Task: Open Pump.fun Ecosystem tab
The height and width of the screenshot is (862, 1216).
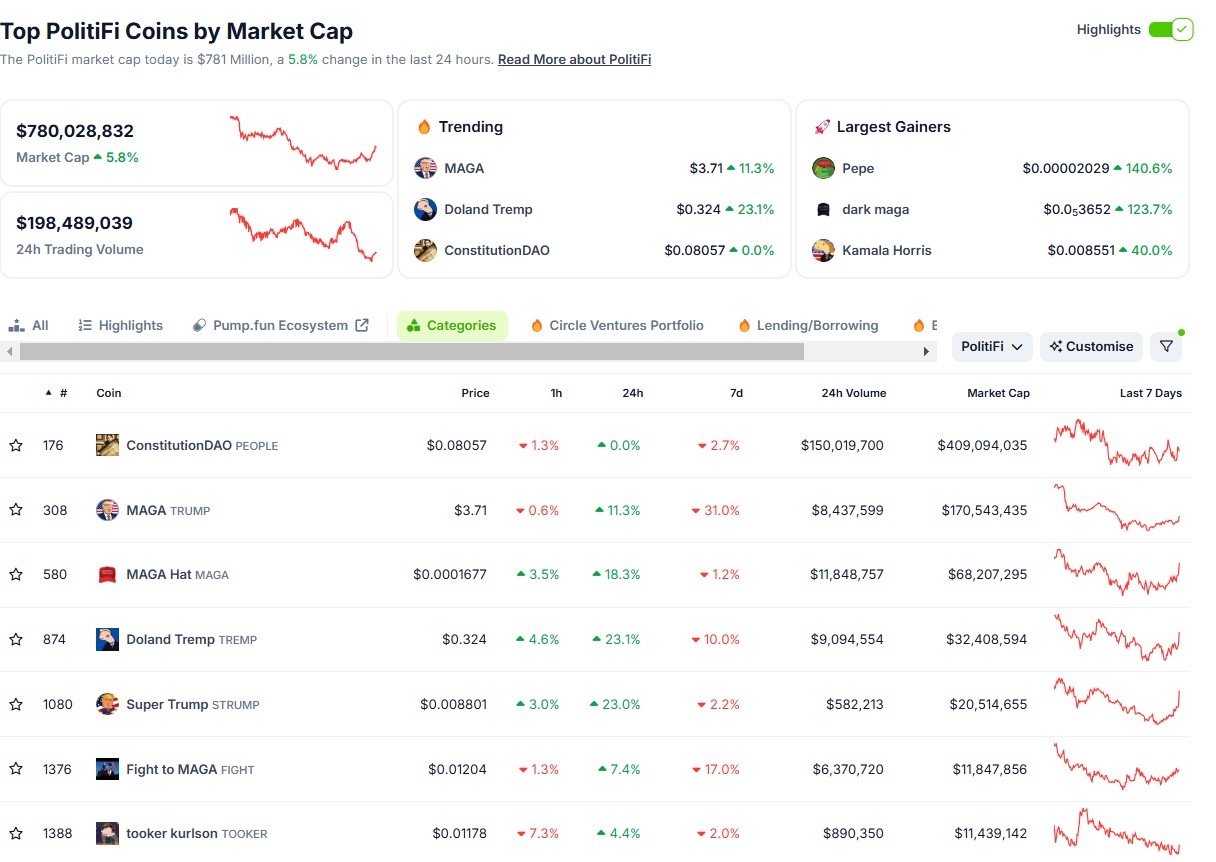Action: 281,325
